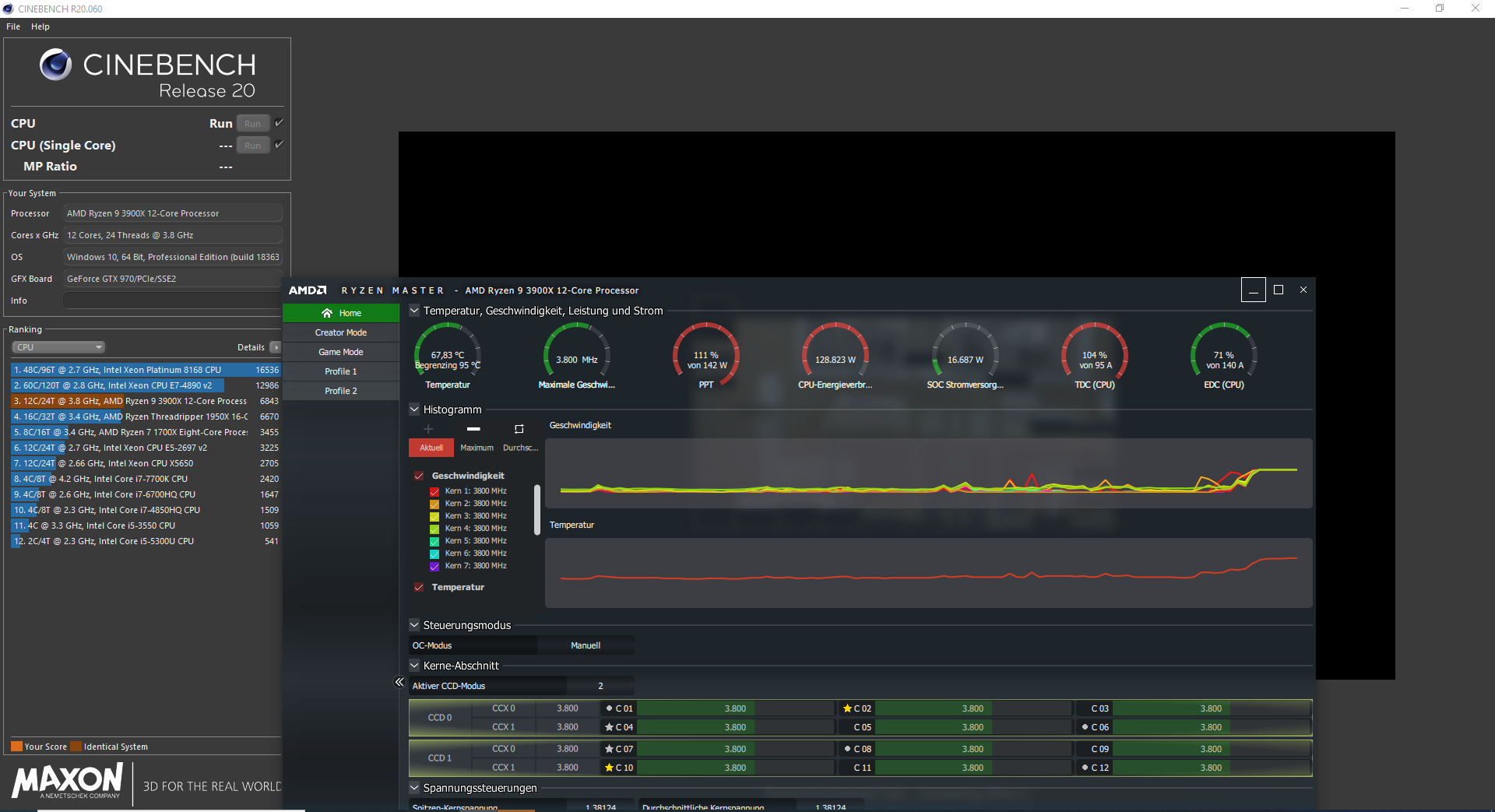Toggle the Geschwindigkeit histogram checkbox
The height and width of the screenshot is (812, 1495).
[419, 476]
